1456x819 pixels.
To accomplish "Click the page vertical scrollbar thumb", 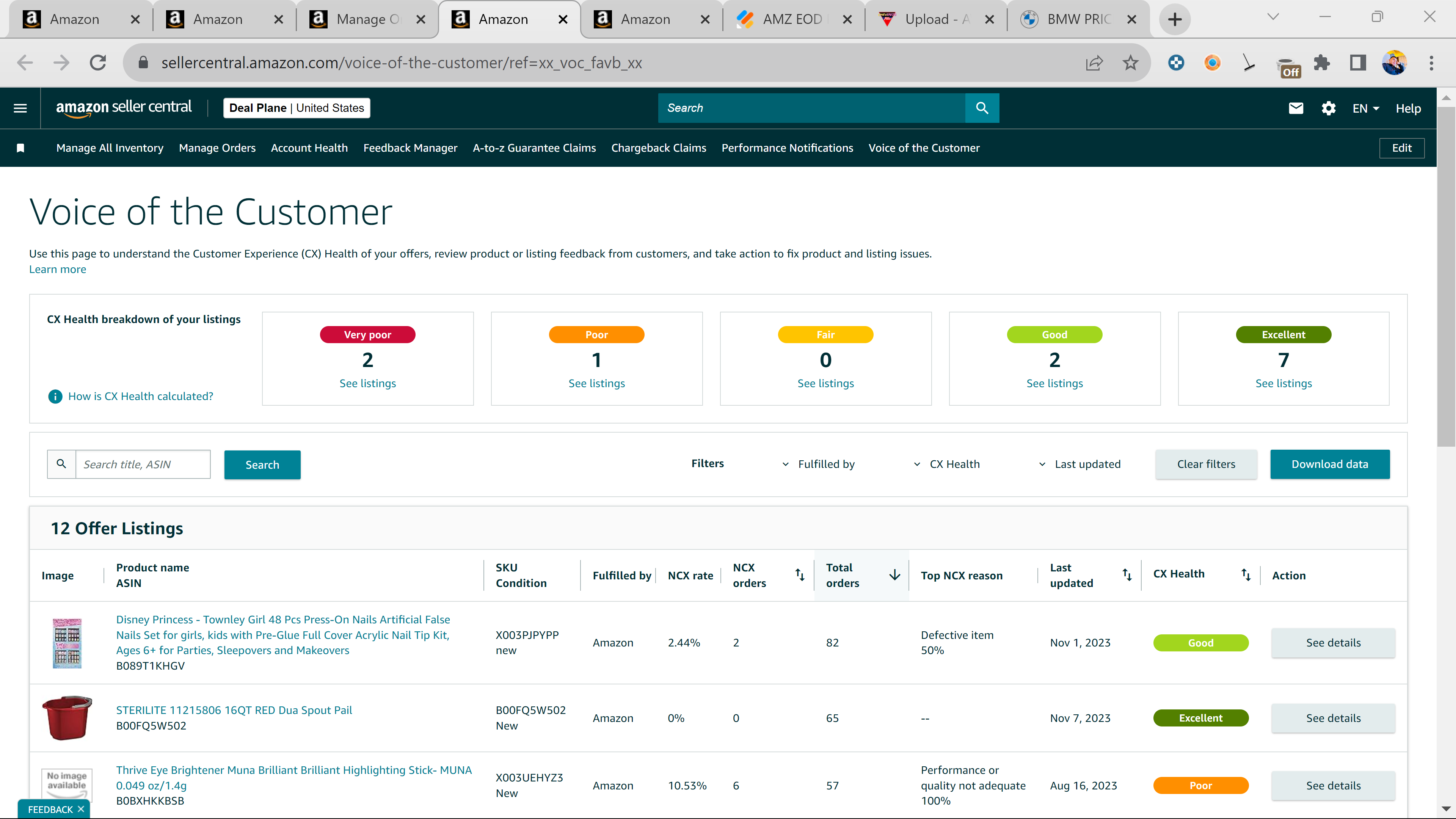I will [1446, 277].
